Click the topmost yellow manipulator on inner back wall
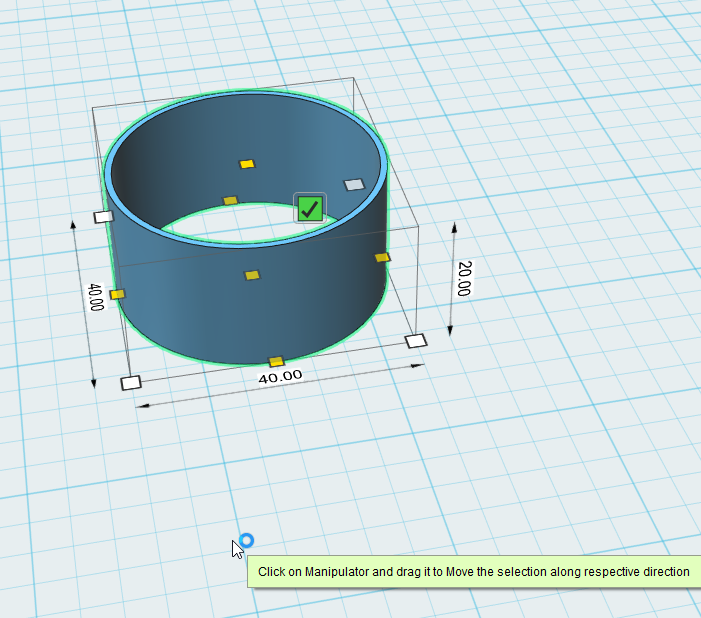 [247, 164]
